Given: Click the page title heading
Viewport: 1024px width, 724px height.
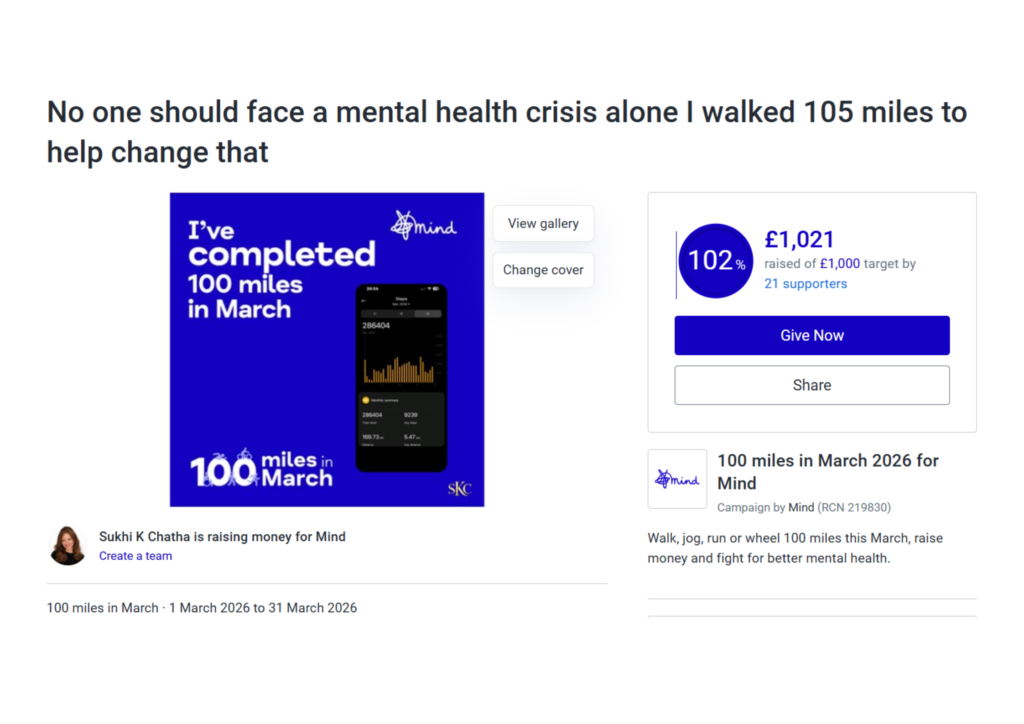Looking at the screenshot, I should pyautogui.click(x=507, y=132).
